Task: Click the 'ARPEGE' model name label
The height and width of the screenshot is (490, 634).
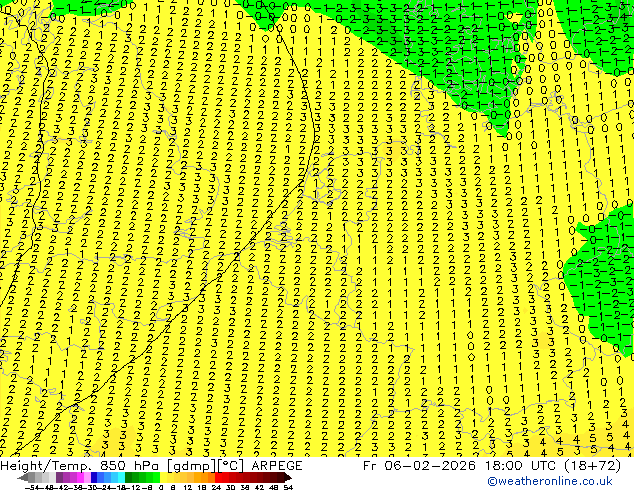Action: (x=277, y=465)
